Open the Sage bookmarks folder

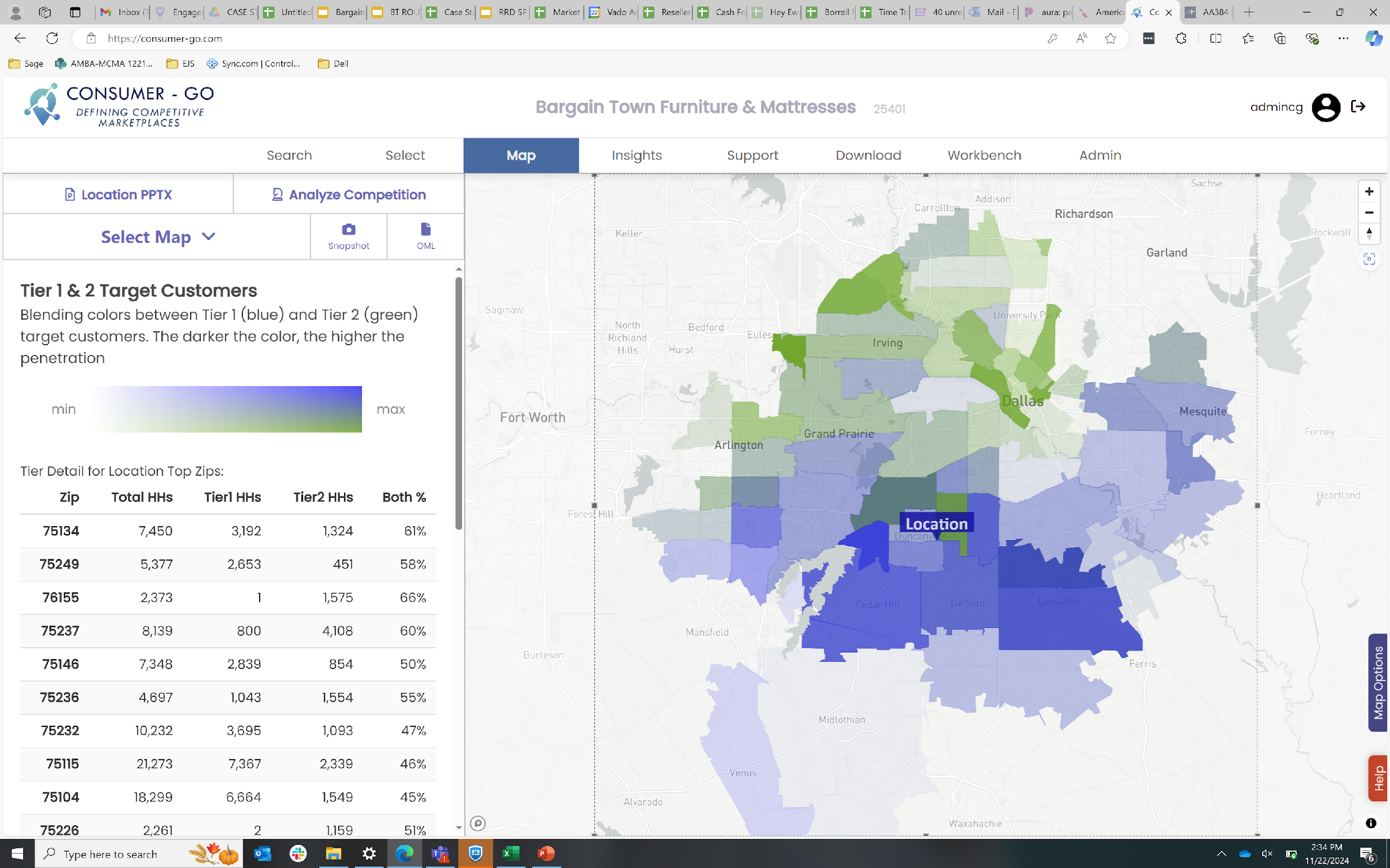(27, 64)
